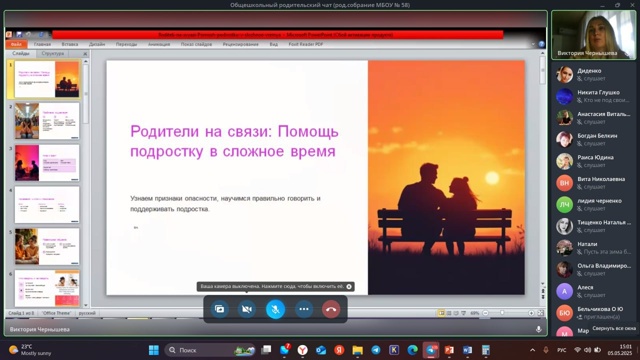Open the Показ слайдов ribbon tab
The height and width of the screenshot is (360, 640).
coord(196,44)
